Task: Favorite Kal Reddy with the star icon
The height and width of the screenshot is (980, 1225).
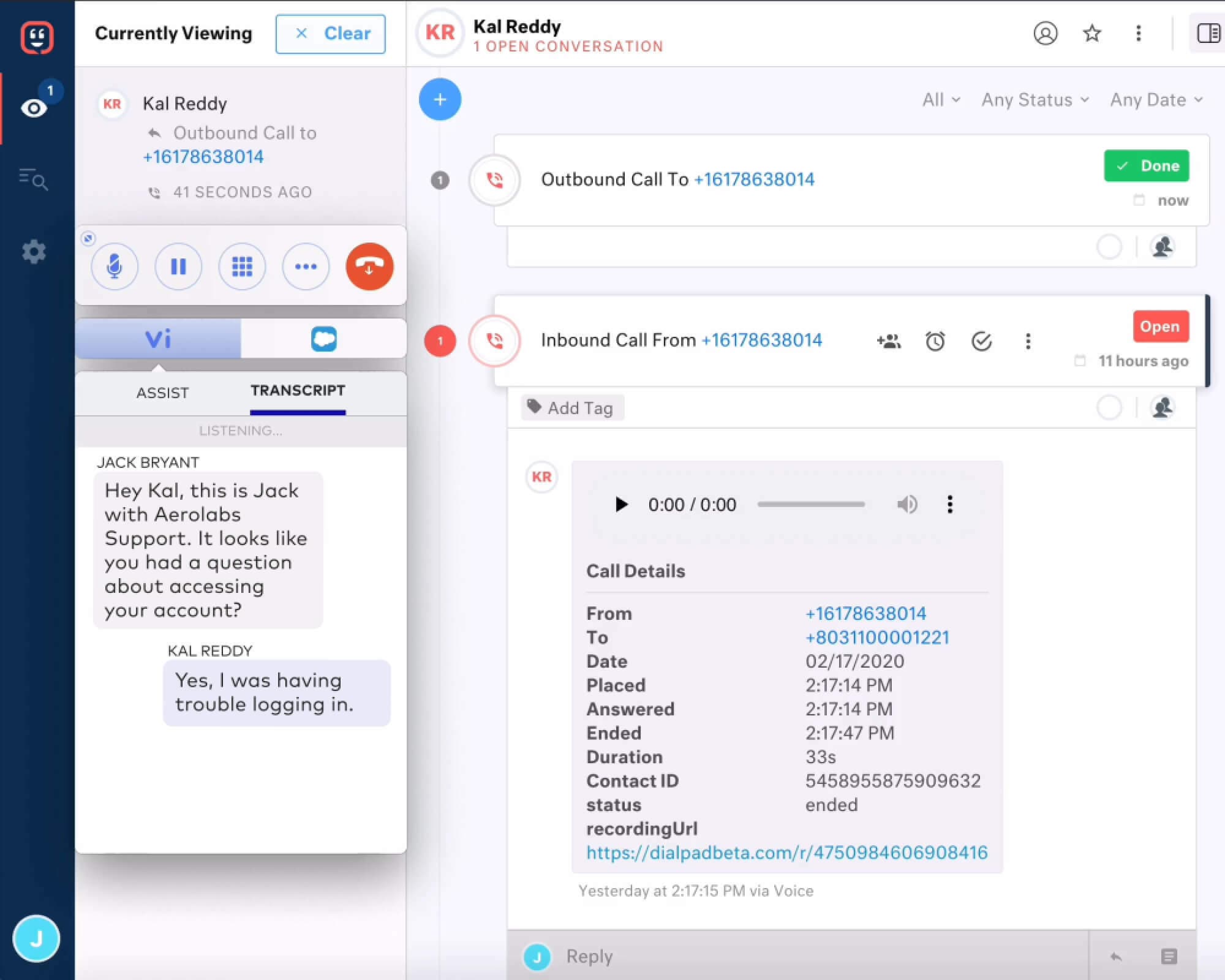Action: 1091,33
